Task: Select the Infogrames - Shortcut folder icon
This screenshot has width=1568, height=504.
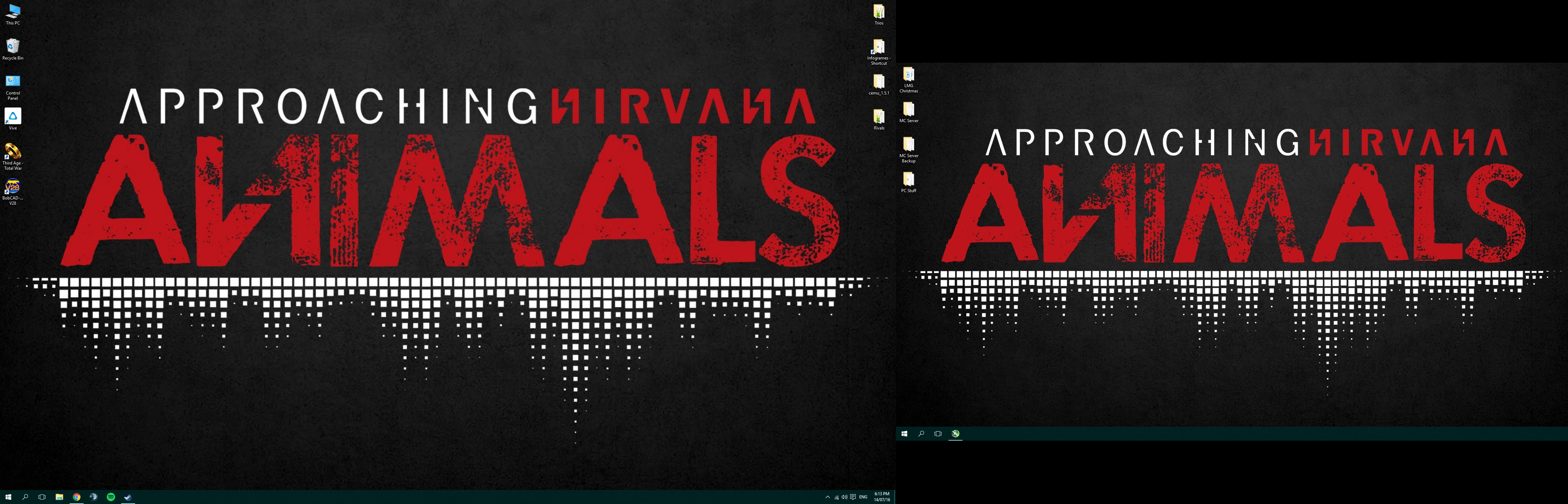Action: click(879, 52)
